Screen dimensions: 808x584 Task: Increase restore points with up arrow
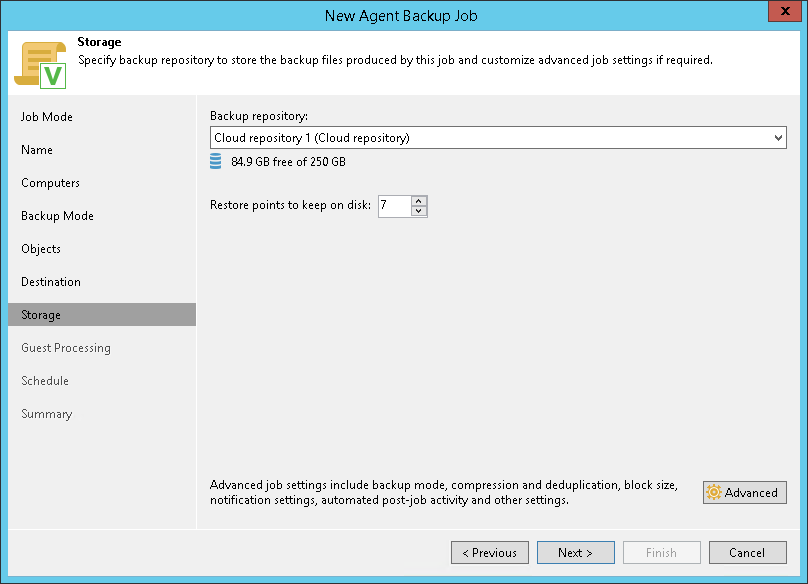(419, 201)
